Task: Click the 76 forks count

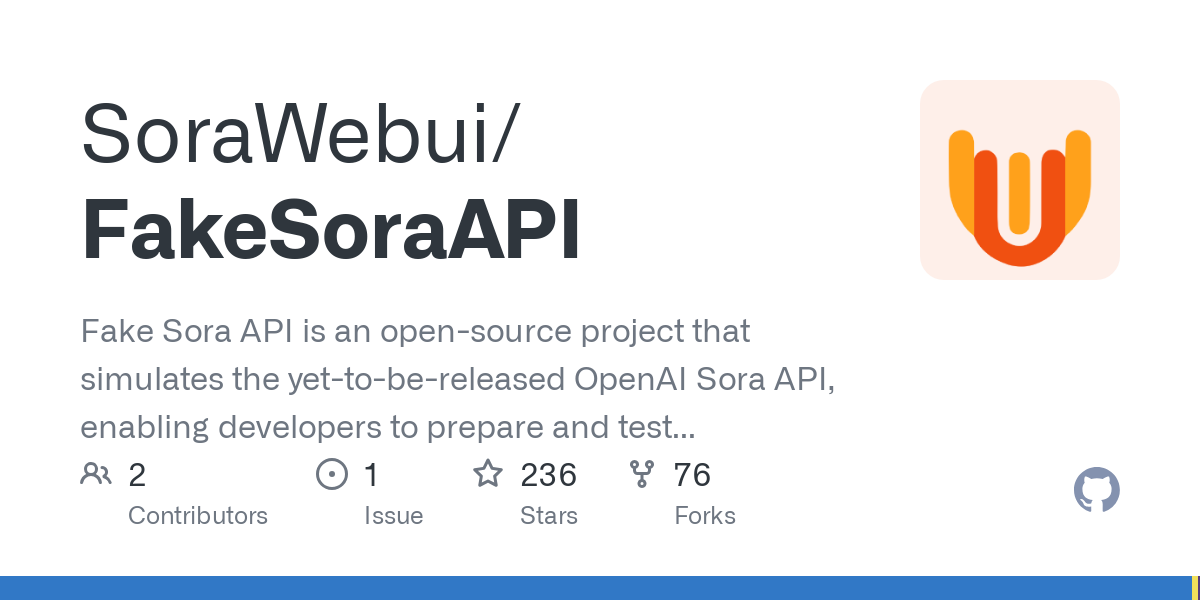Action: coord(692,474)
